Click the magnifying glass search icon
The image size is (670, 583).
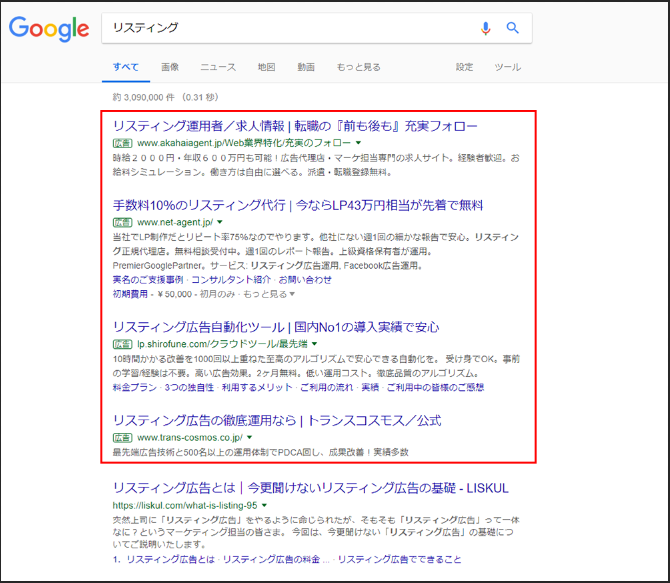pos(512,28)
